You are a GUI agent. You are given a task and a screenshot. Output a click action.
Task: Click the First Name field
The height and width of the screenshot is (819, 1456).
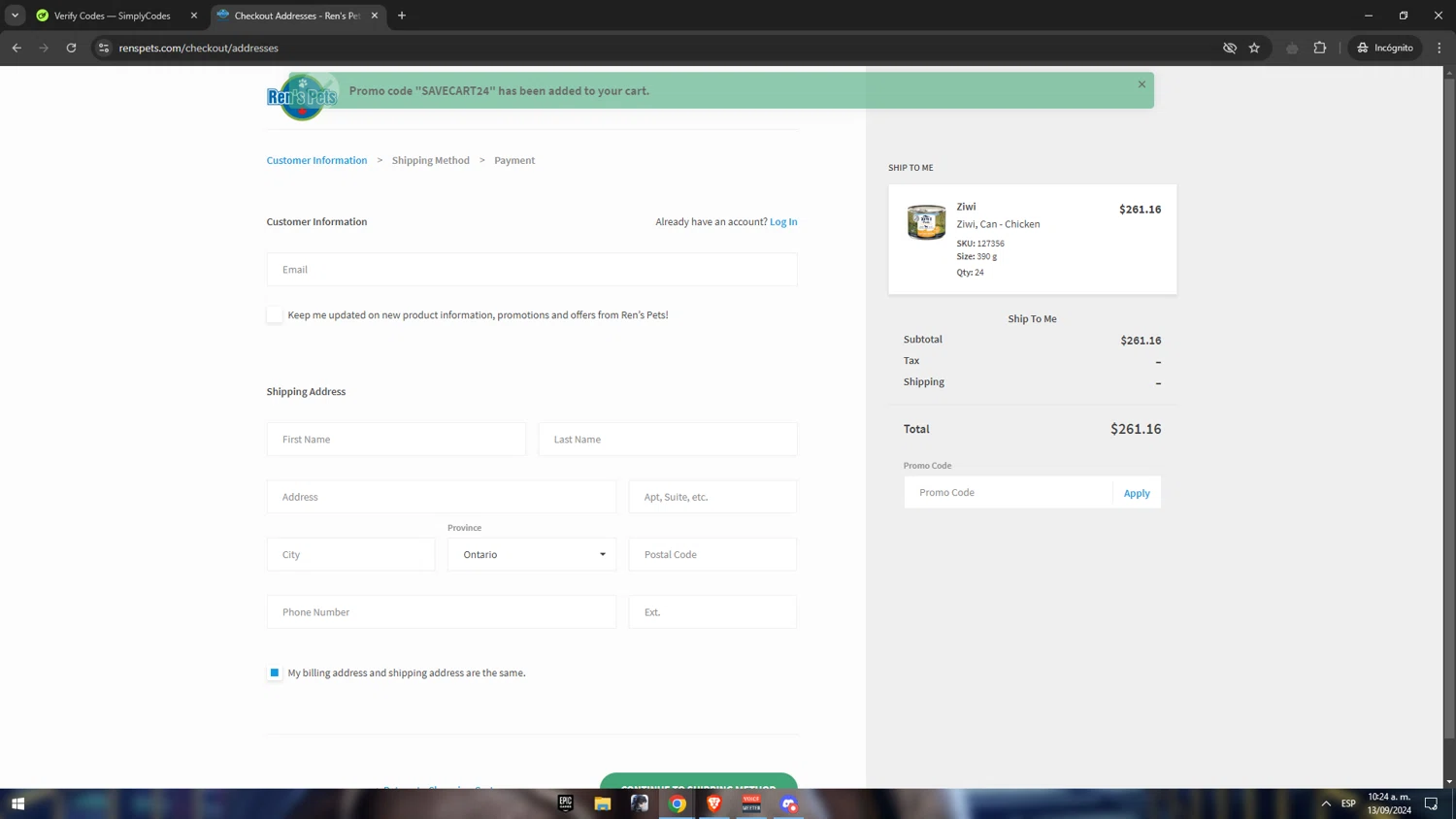pyautogui.click(x=396, y=440)
